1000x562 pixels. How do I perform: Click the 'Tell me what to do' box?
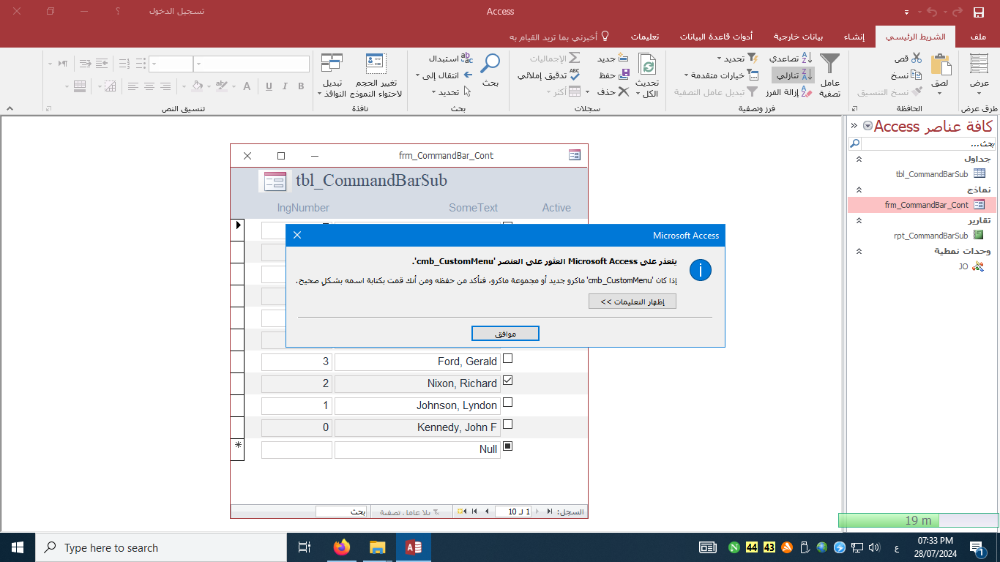click(x=559, y=37)
